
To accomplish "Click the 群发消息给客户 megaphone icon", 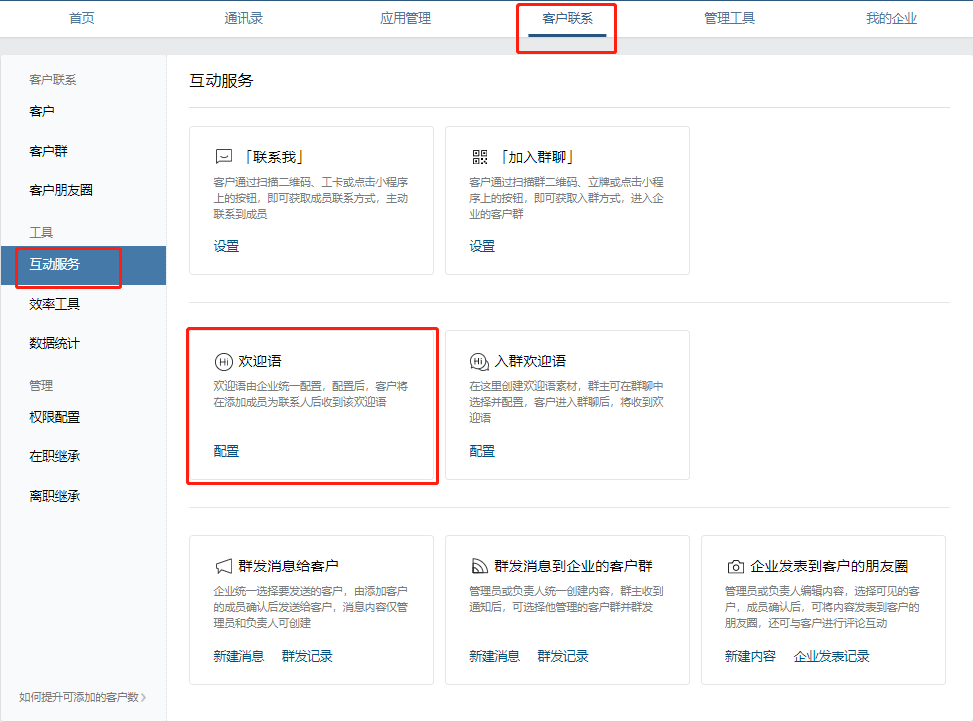I will coord(224,566).
